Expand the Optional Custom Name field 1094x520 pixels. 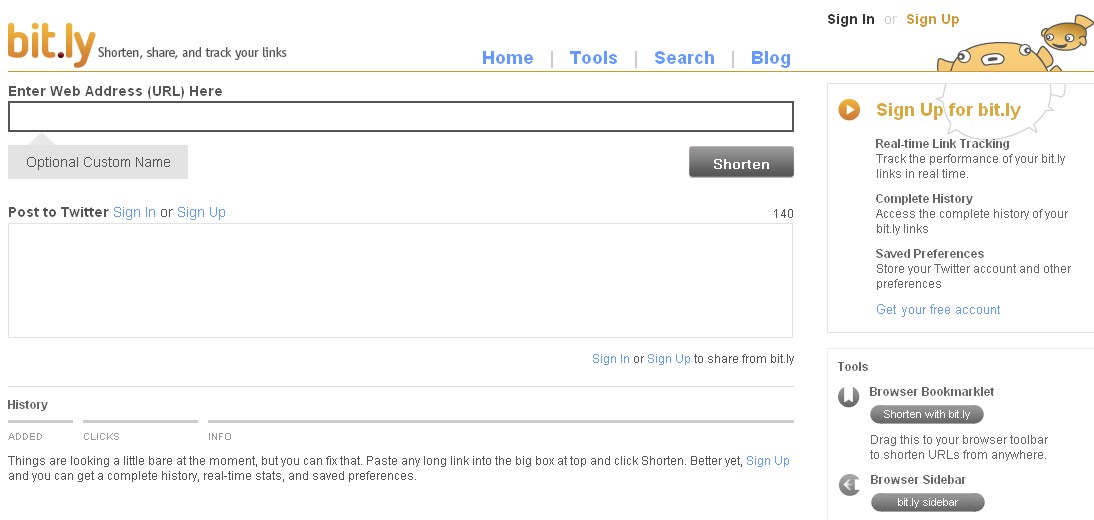click(x=98, y=162)
